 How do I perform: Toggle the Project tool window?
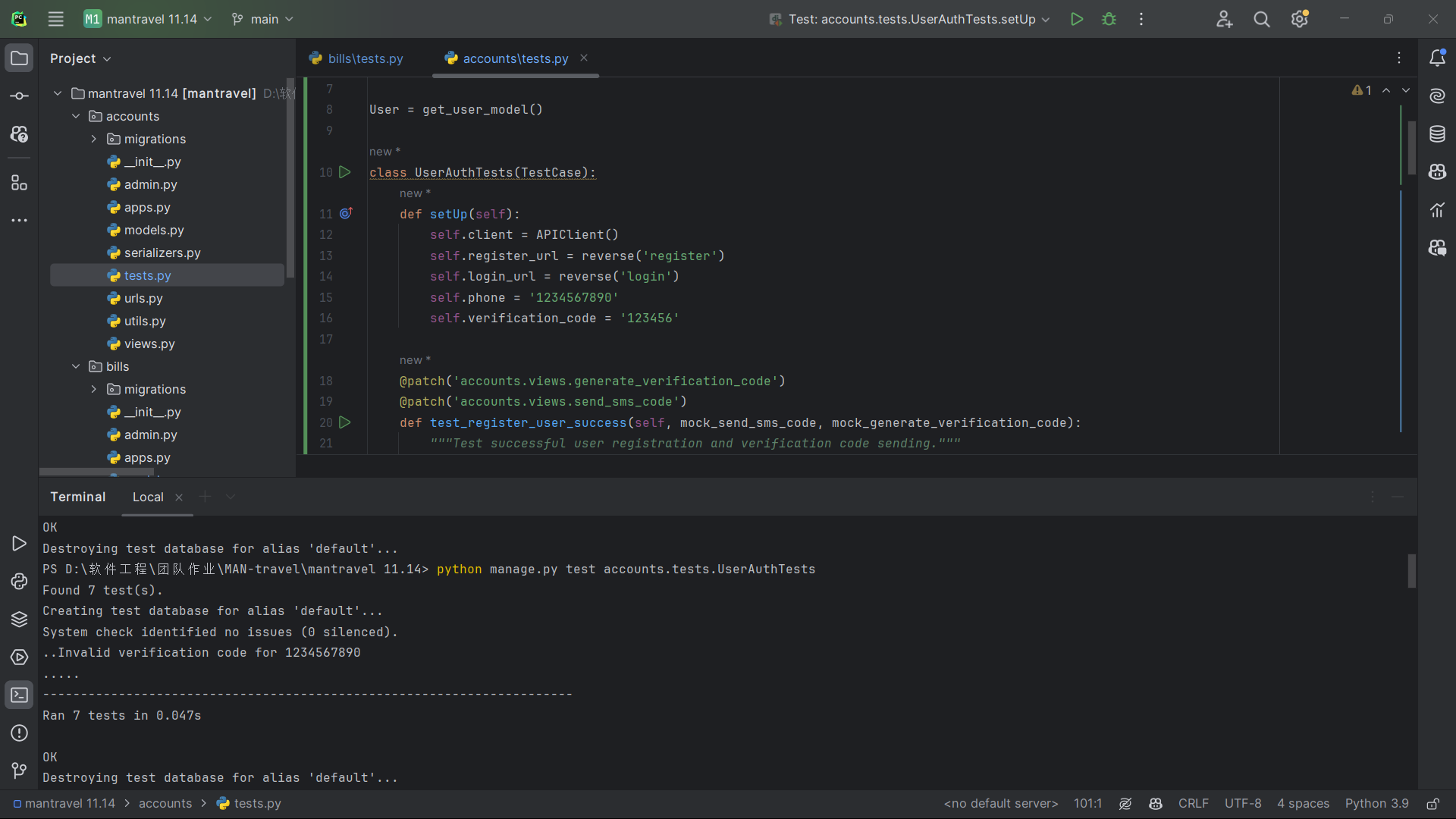19,58
